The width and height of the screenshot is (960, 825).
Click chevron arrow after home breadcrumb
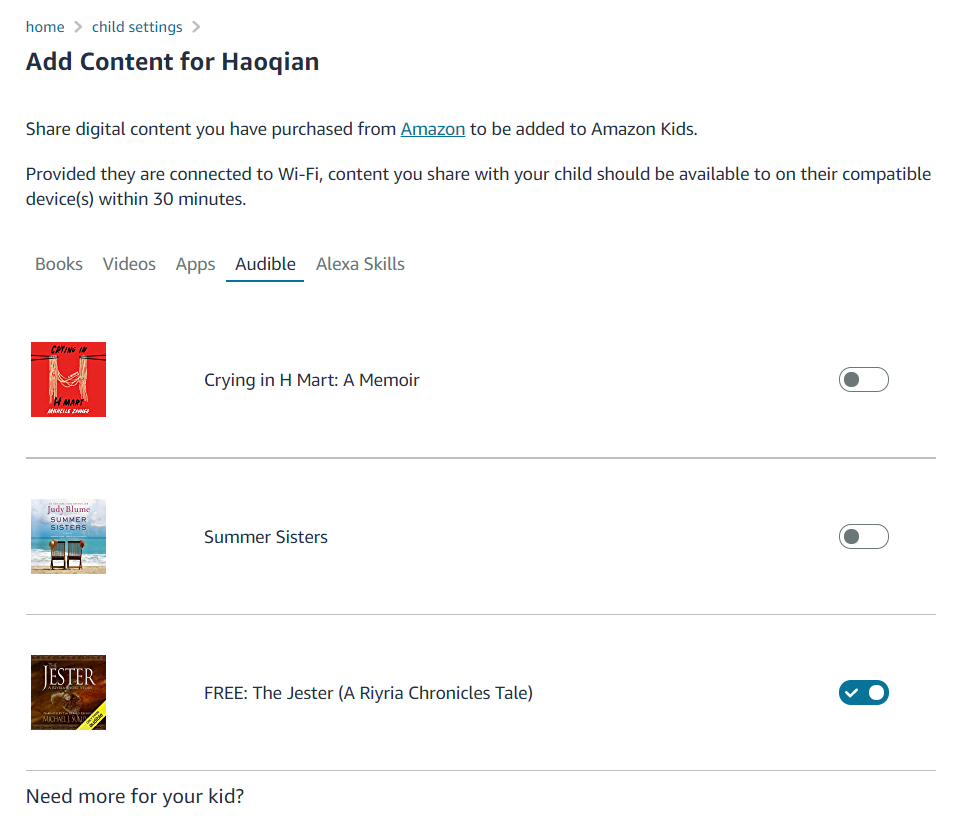(78, 27)
